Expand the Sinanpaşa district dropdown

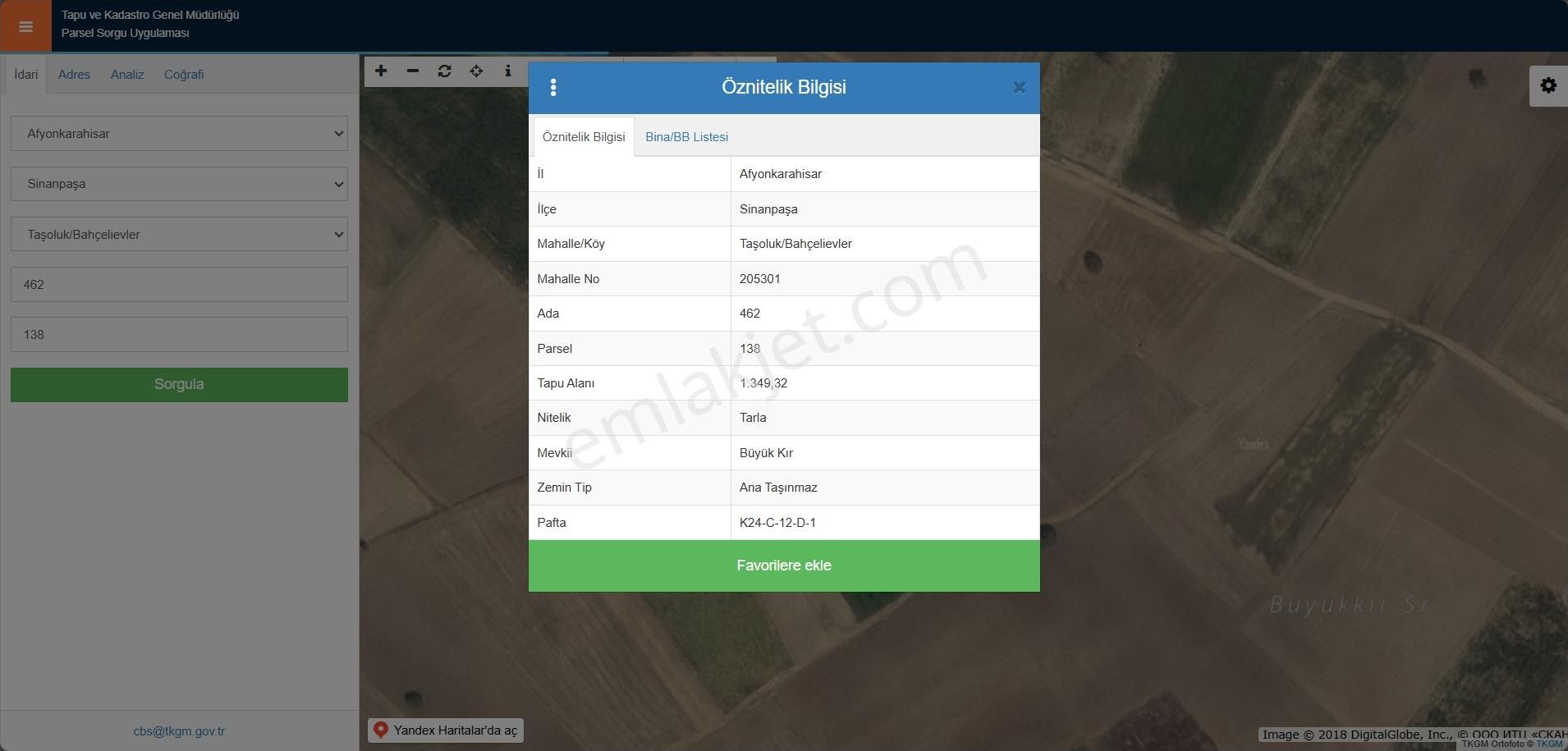(x=179, y=184)
